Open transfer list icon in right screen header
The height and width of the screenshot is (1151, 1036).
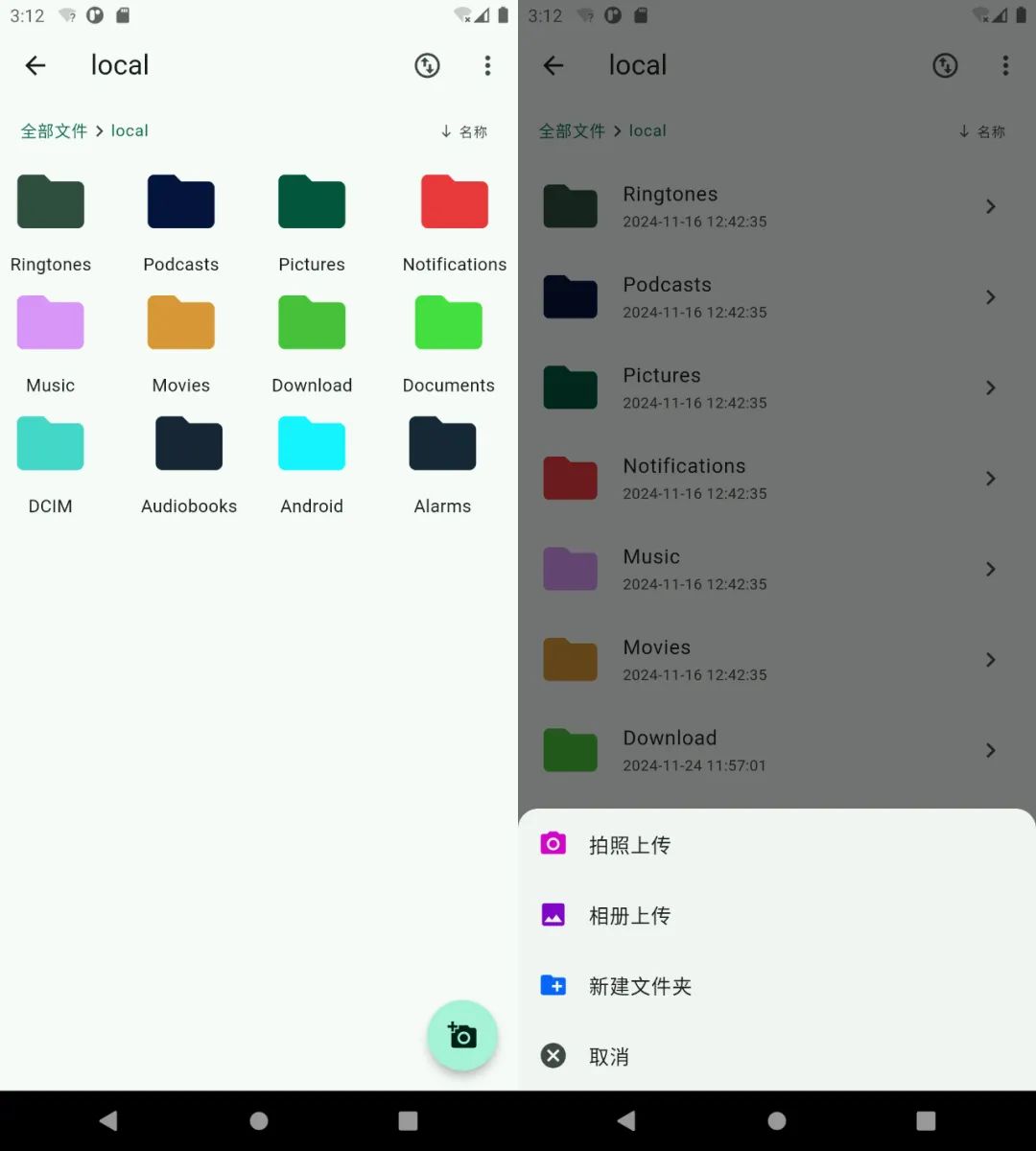[x=945, y=65]
